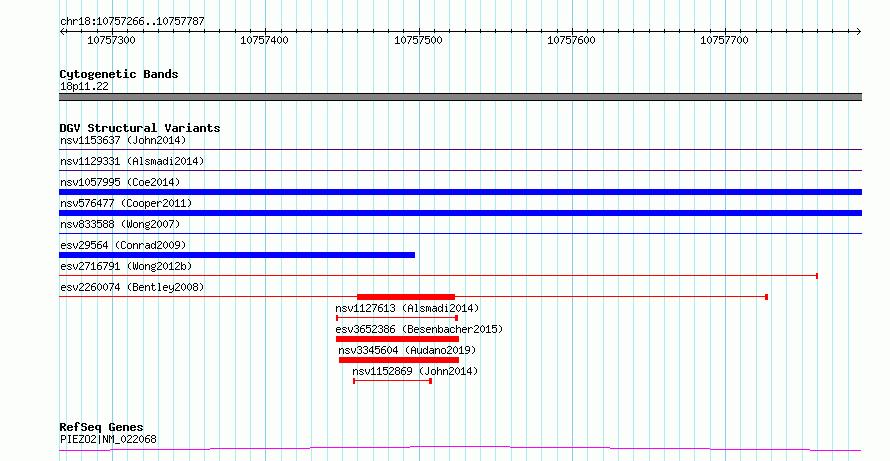Click the 18p11.22 band label
Viewport: 890px width, 461px height.
tap(84, 86)
